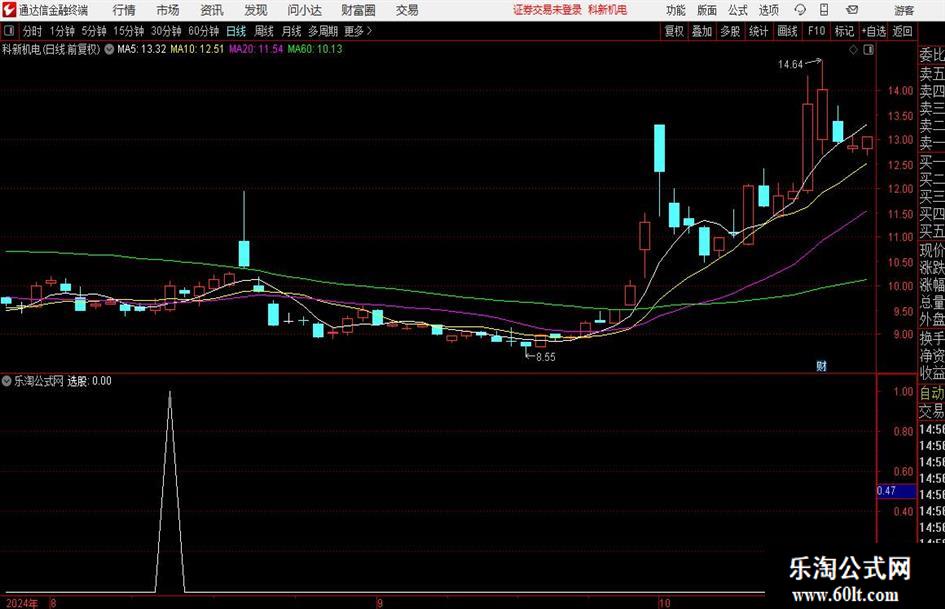Image resolution: width=945 pixels, height=609 pixels.
Task: Click the 财 marker on the chart
Action: [821, 366]
